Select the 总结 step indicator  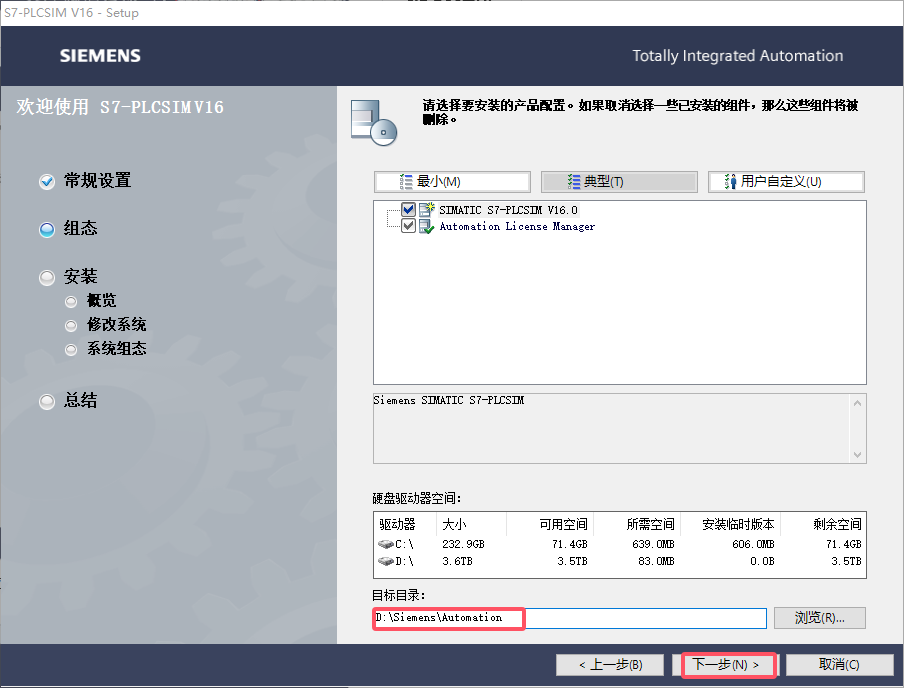coord(47,401)
